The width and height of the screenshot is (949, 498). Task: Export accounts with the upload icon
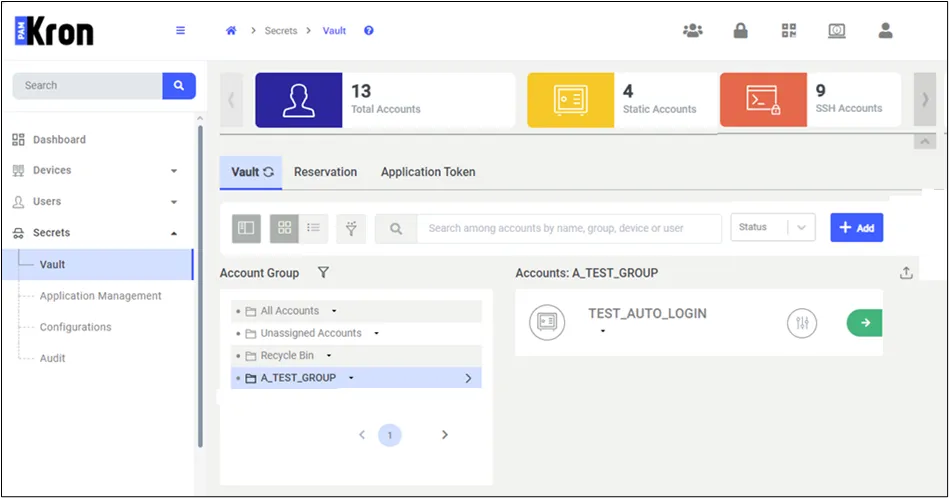point(906,273)
